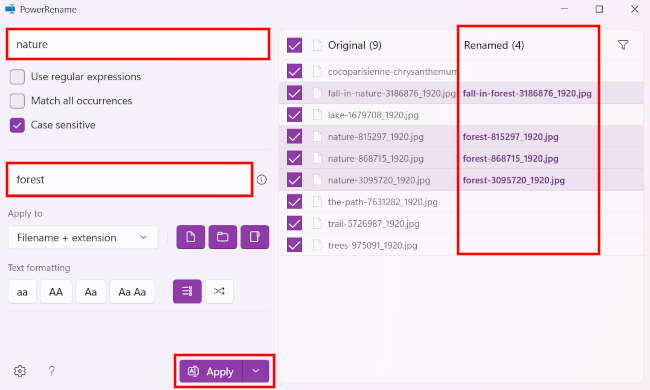The image size is (650, 390).
Task: Uncheck nature-3095720_1920.jpg checkbox
Action: click(294, 180)
